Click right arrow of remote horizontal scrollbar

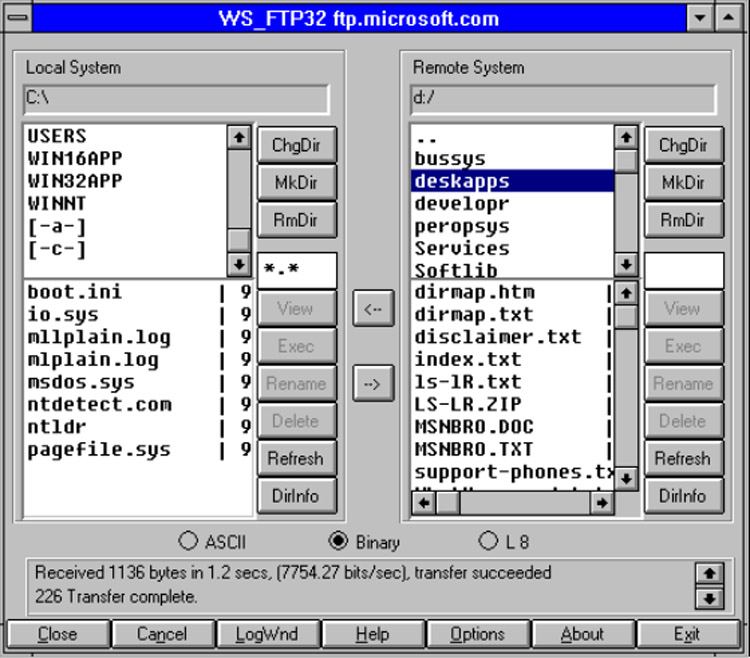coord(602,503)
